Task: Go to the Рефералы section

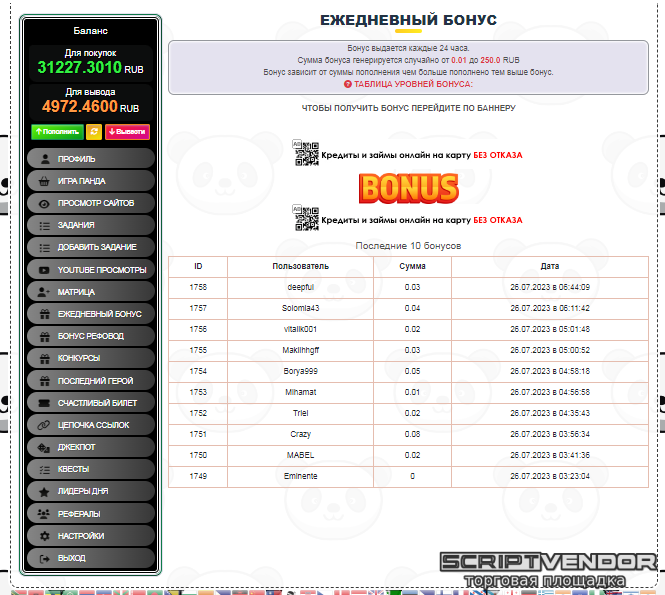Action: click(91, 514)
